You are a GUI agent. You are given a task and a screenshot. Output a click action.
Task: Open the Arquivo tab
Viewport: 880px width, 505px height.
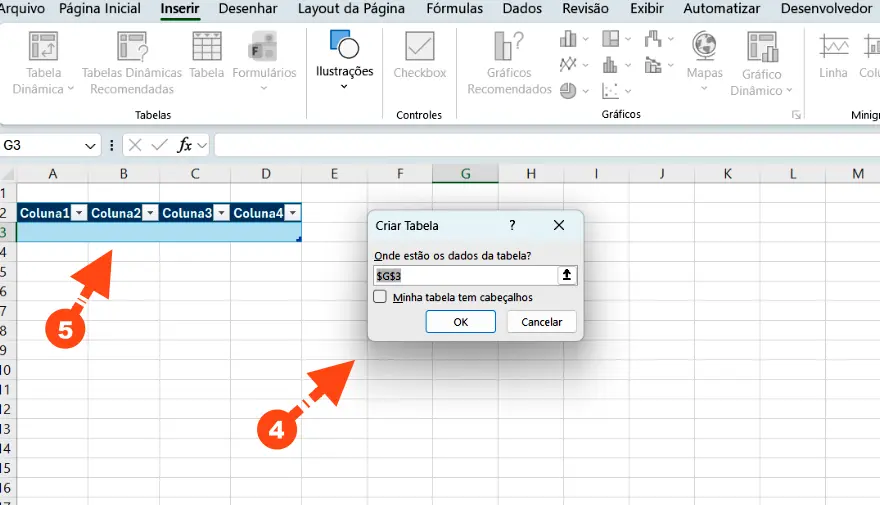[x=22, y=8]
